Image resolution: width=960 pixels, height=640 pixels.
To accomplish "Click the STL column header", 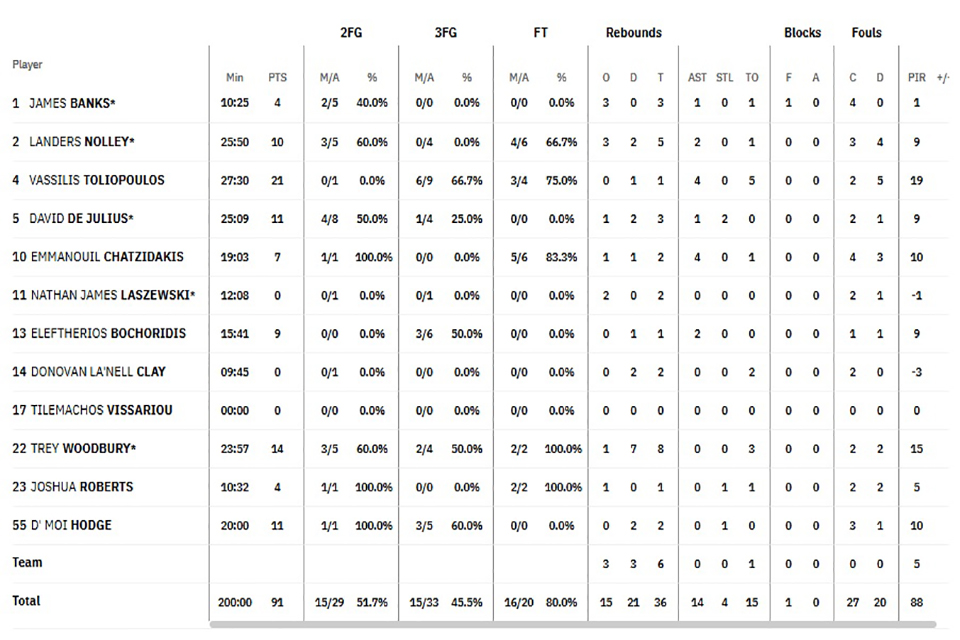I will (x=724, y=78).
